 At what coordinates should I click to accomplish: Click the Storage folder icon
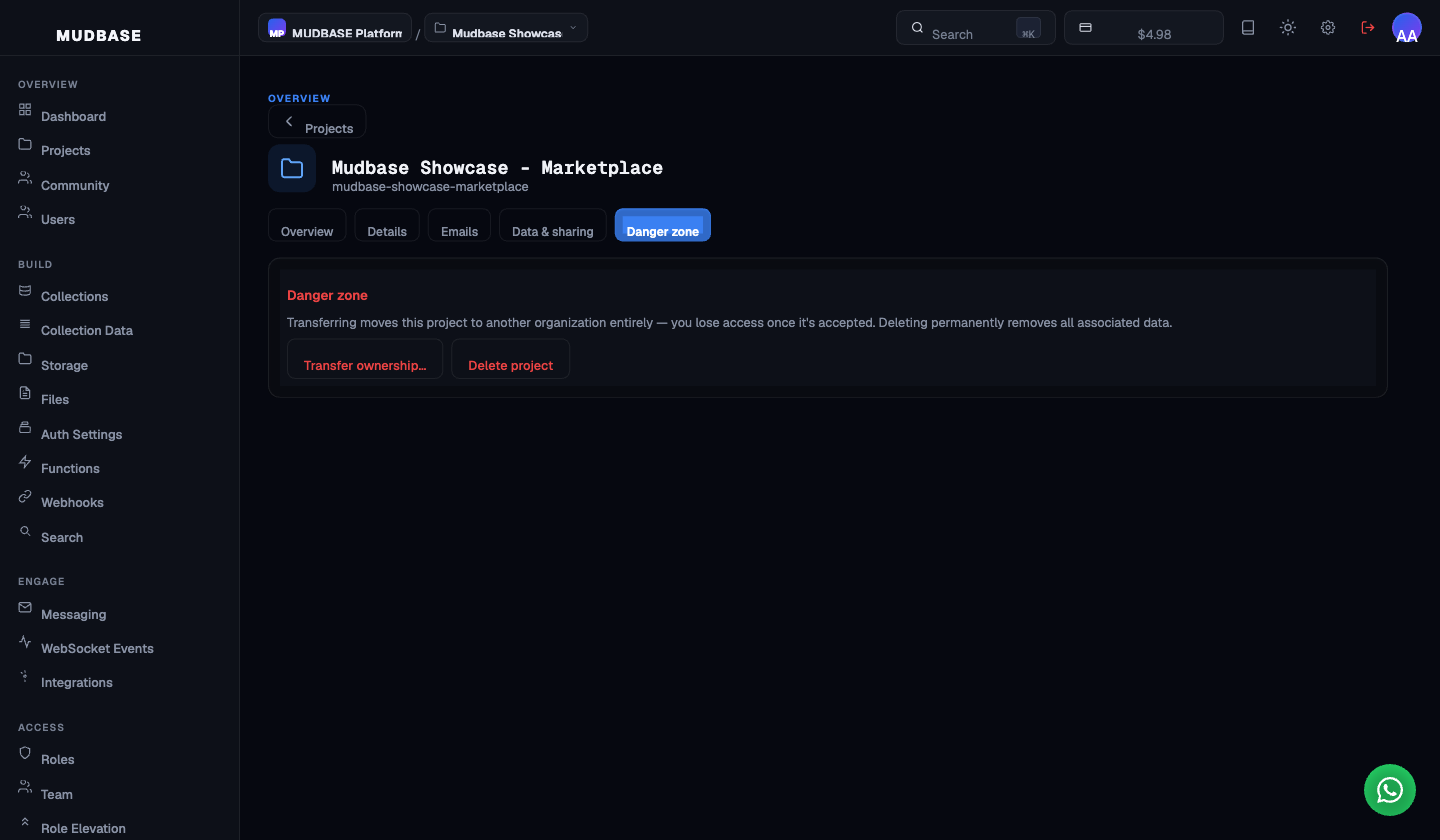pos(25,358)
